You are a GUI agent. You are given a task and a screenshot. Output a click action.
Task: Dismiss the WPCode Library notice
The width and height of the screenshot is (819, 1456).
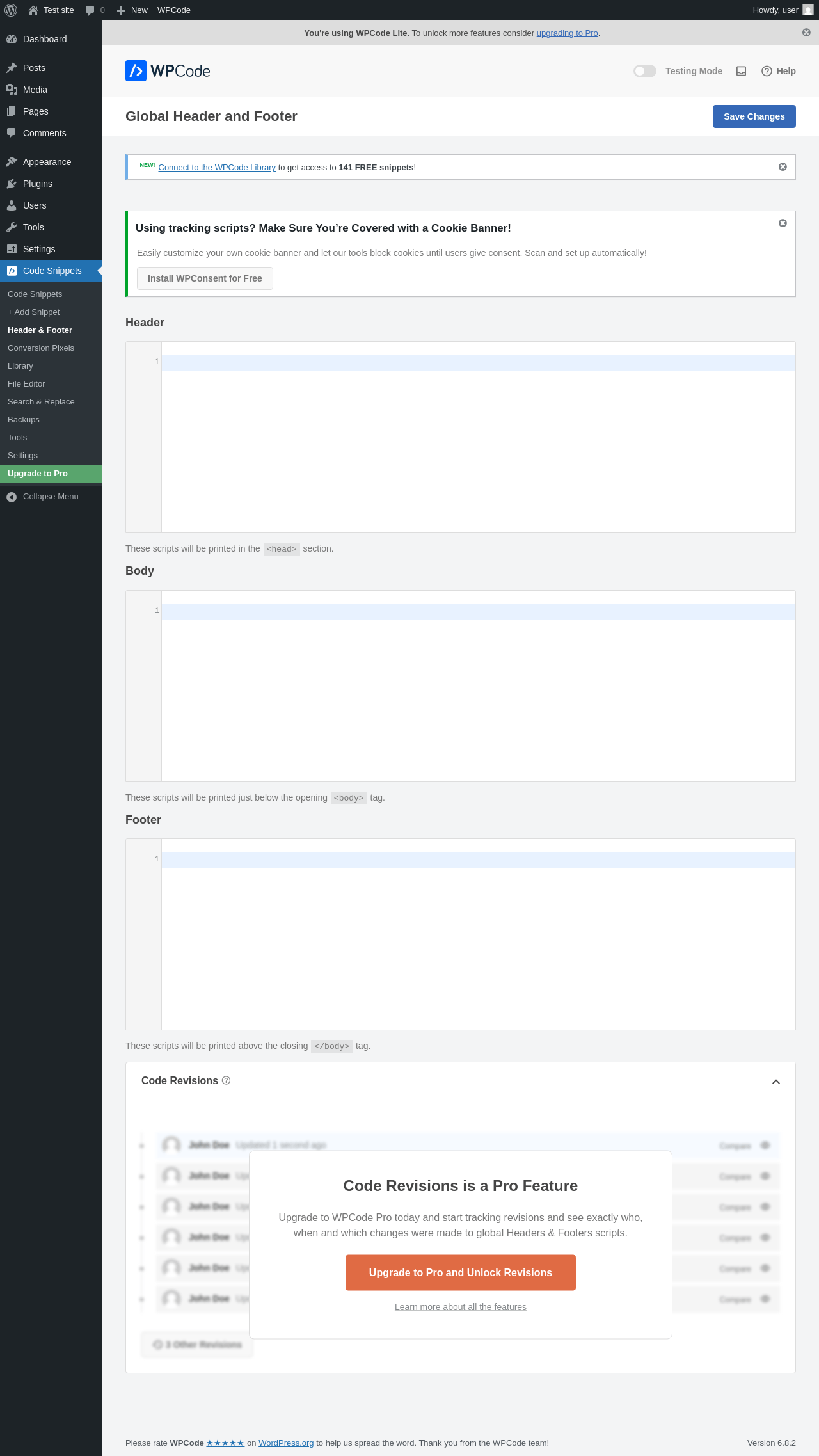coord(783,167)
